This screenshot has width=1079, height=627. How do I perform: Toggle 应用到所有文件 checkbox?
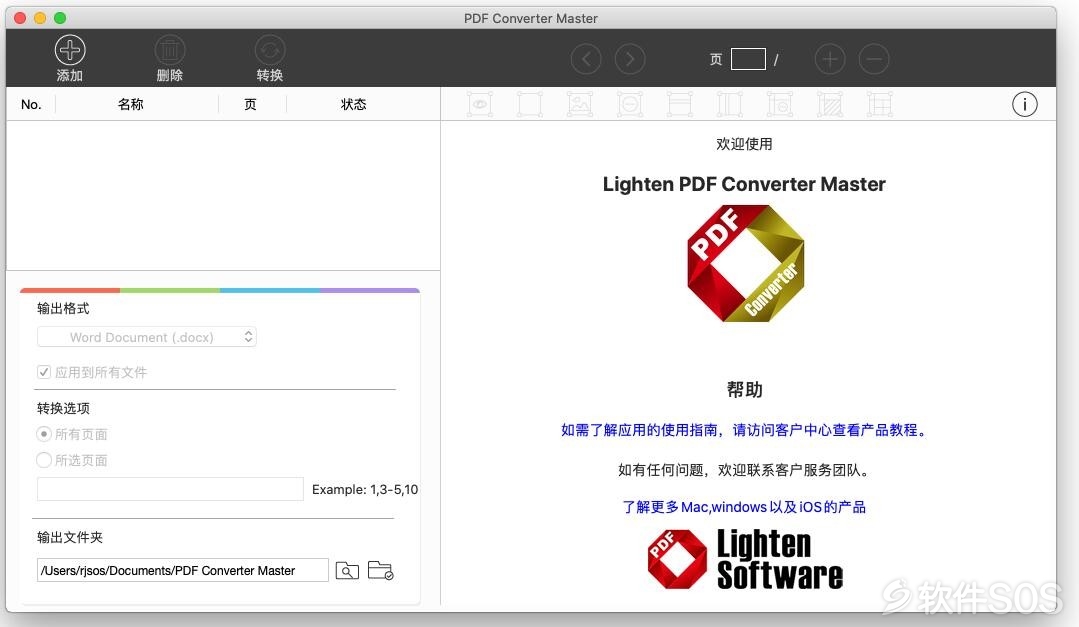pyautogui.click(x=44, y=372)
